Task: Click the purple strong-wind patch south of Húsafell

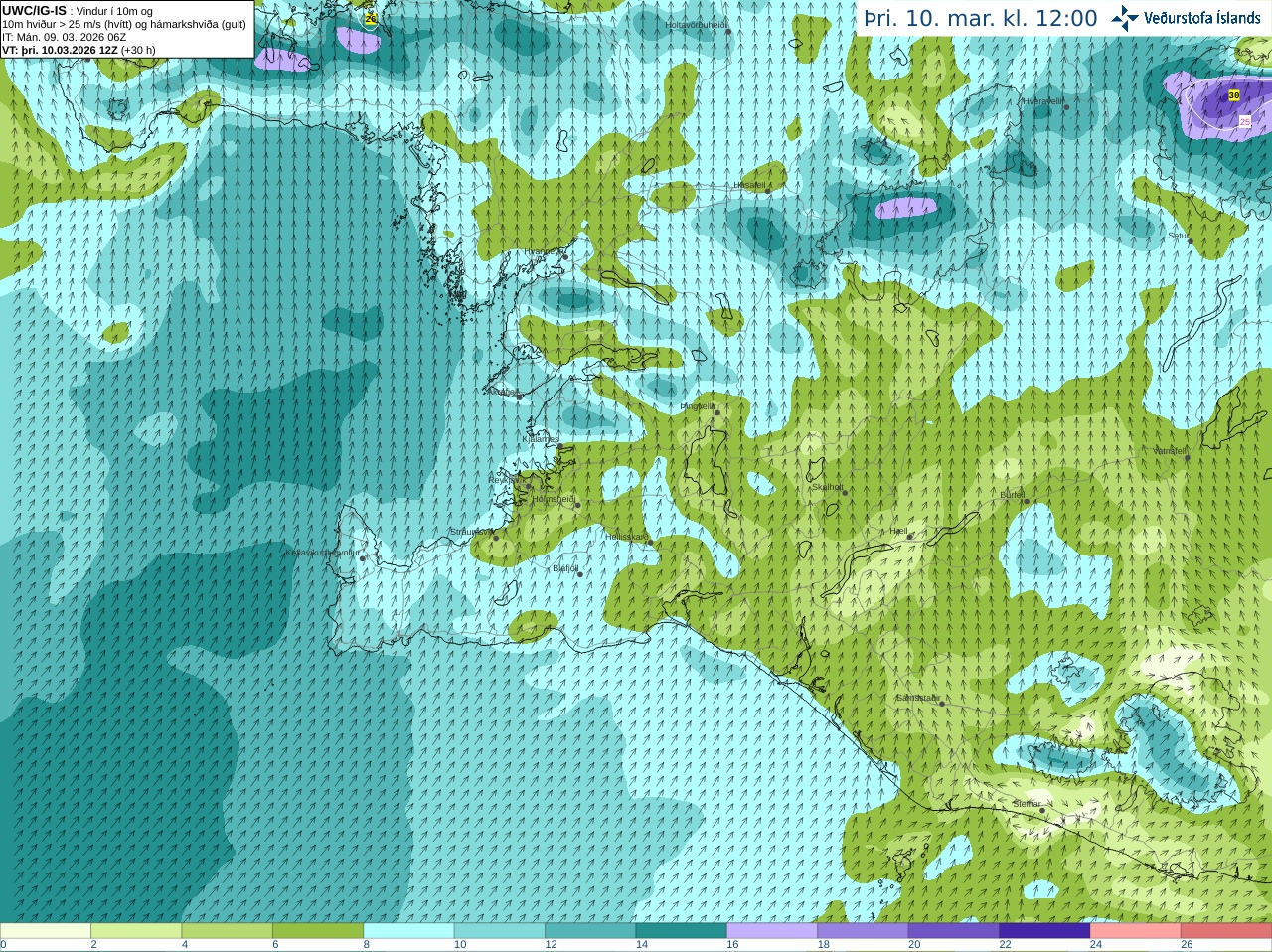Action: coord(905,208)
